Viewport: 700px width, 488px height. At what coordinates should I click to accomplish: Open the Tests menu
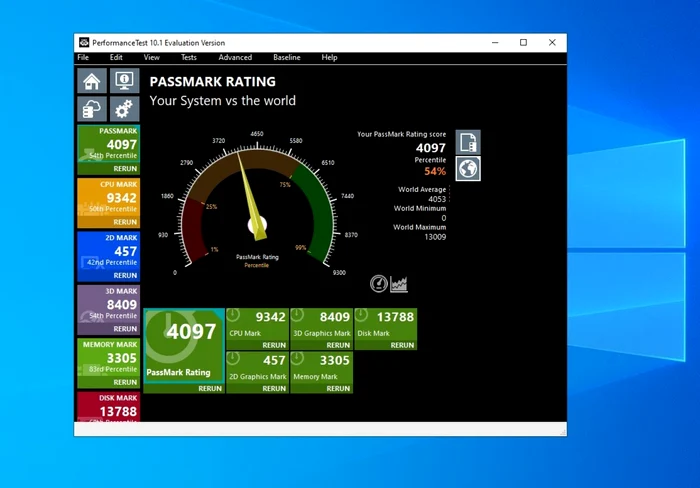point(189,57)
